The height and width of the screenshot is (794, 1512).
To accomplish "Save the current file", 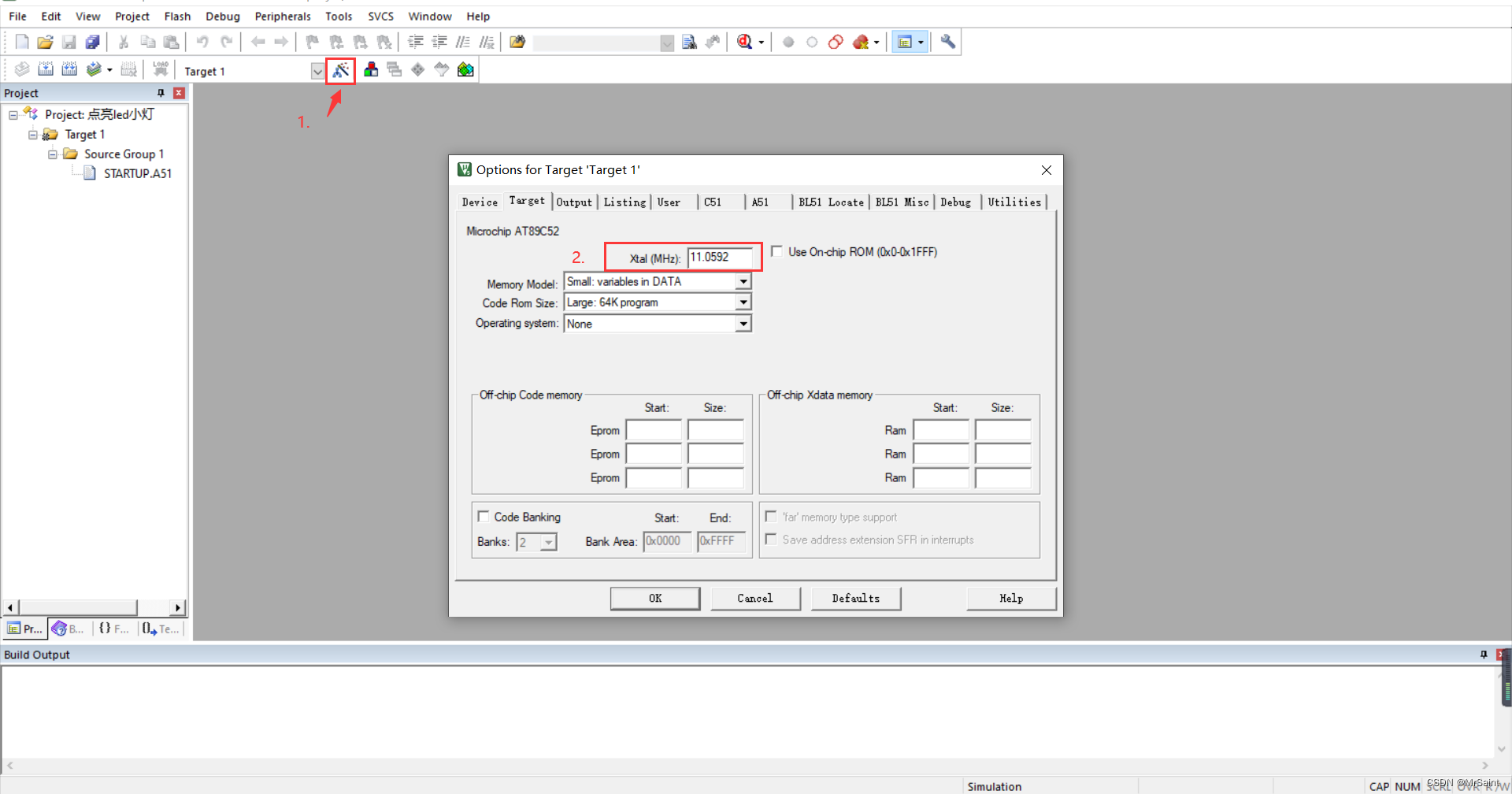I will coord(69,42).
